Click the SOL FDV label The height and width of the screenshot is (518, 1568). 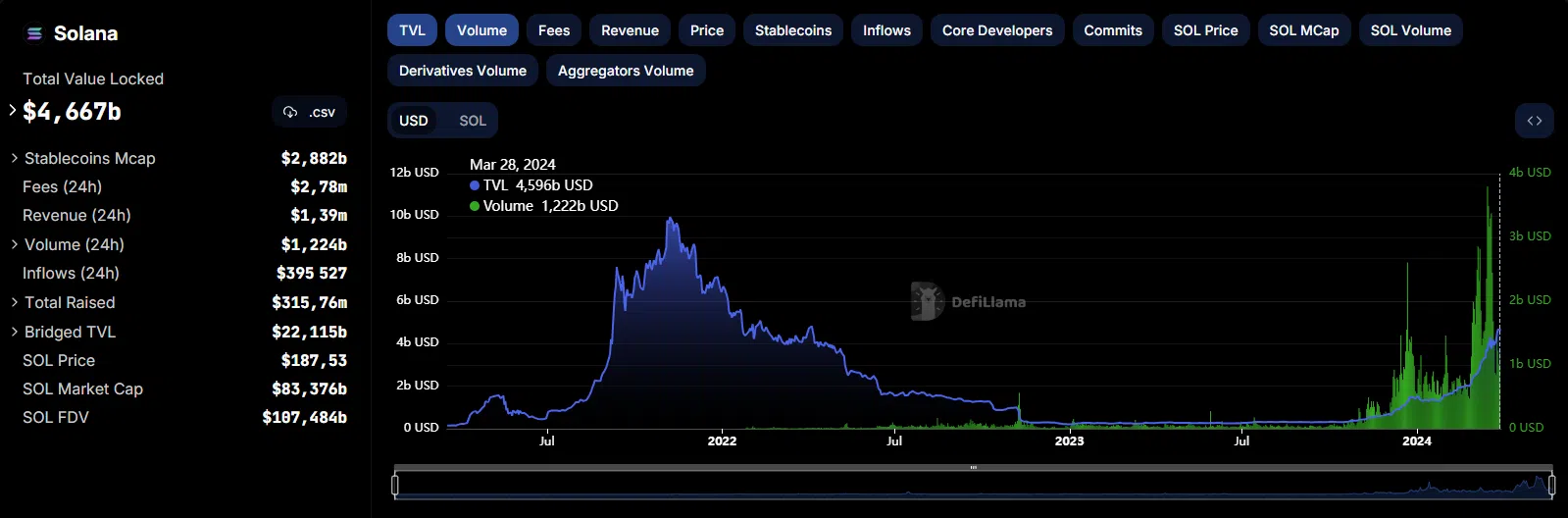pos(56,417)
